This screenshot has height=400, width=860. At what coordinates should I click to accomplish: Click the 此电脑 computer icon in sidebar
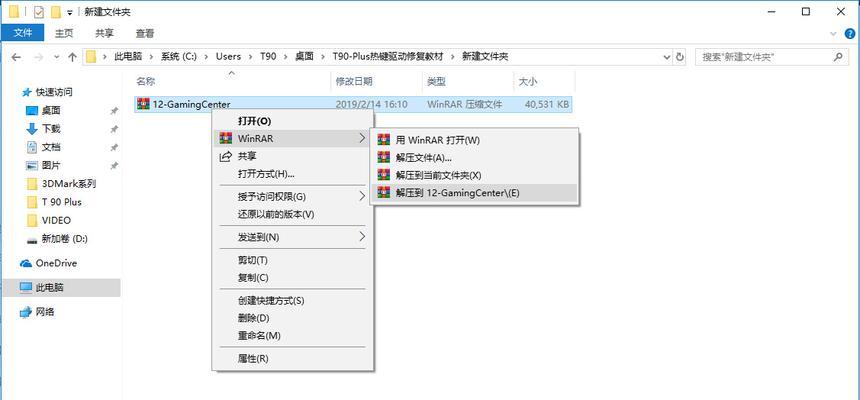26,287
